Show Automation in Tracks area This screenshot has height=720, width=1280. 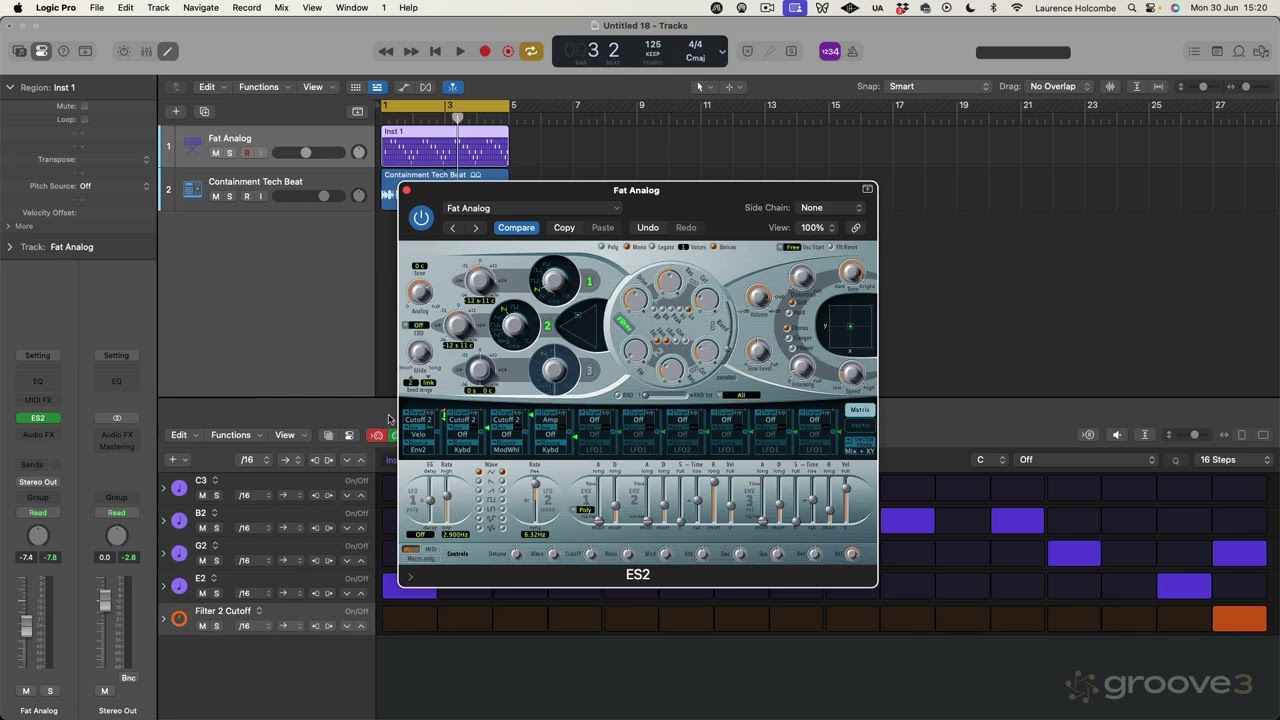pyautogui.click(x=404, y=87)
